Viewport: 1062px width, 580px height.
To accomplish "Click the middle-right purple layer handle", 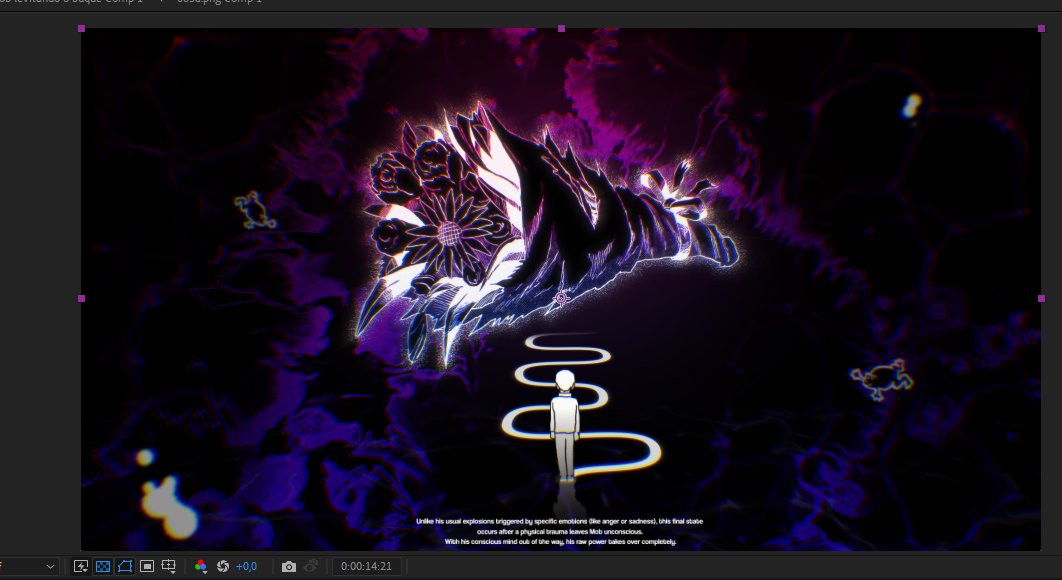I will (x=1041, y=298).
